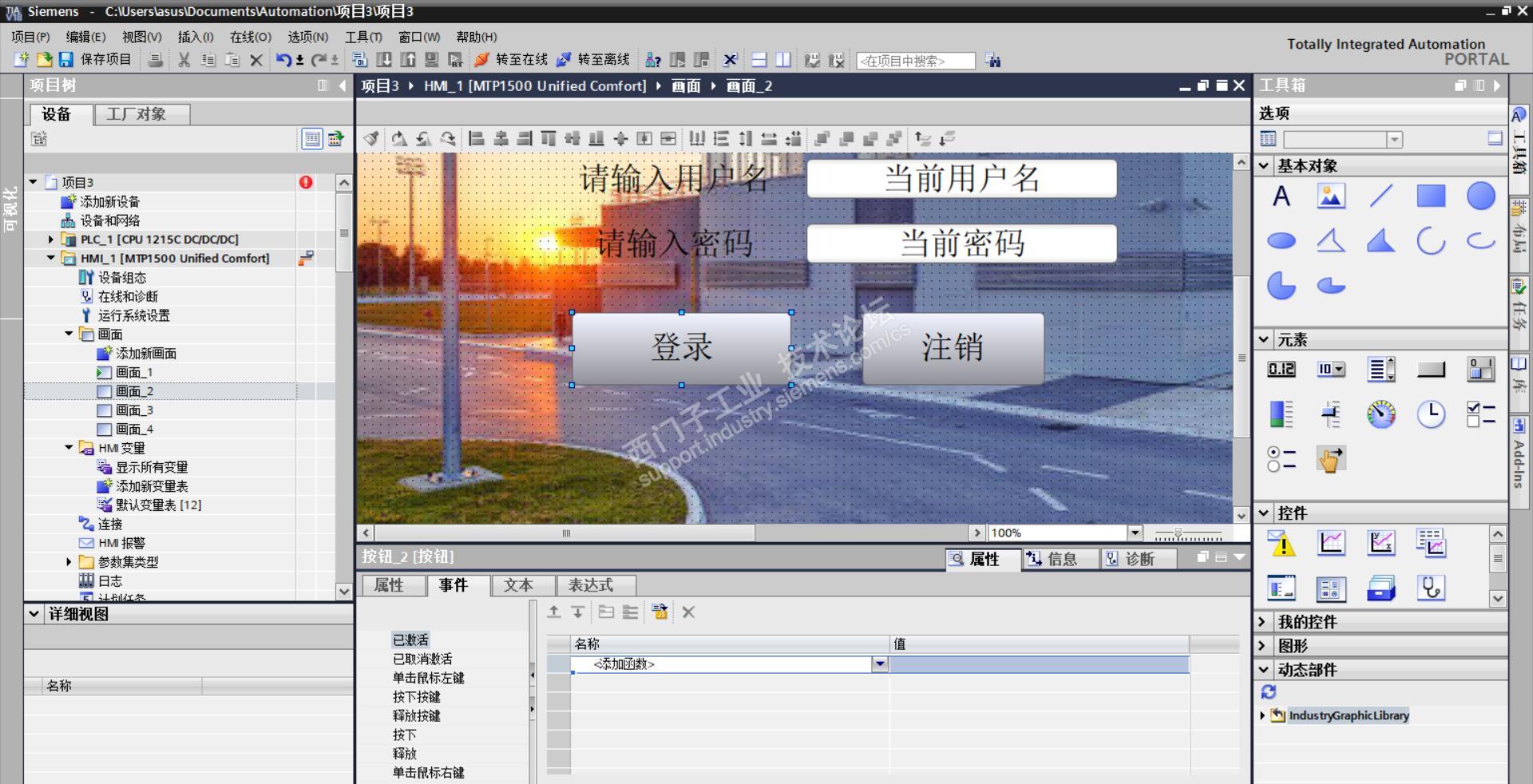Click the new project icon
1533x784 pixels.
22,60
